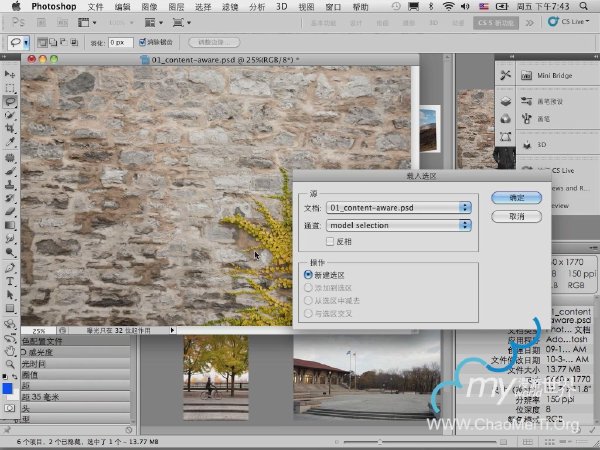Switch to CS 5 New Features workspace

(496, 23)
